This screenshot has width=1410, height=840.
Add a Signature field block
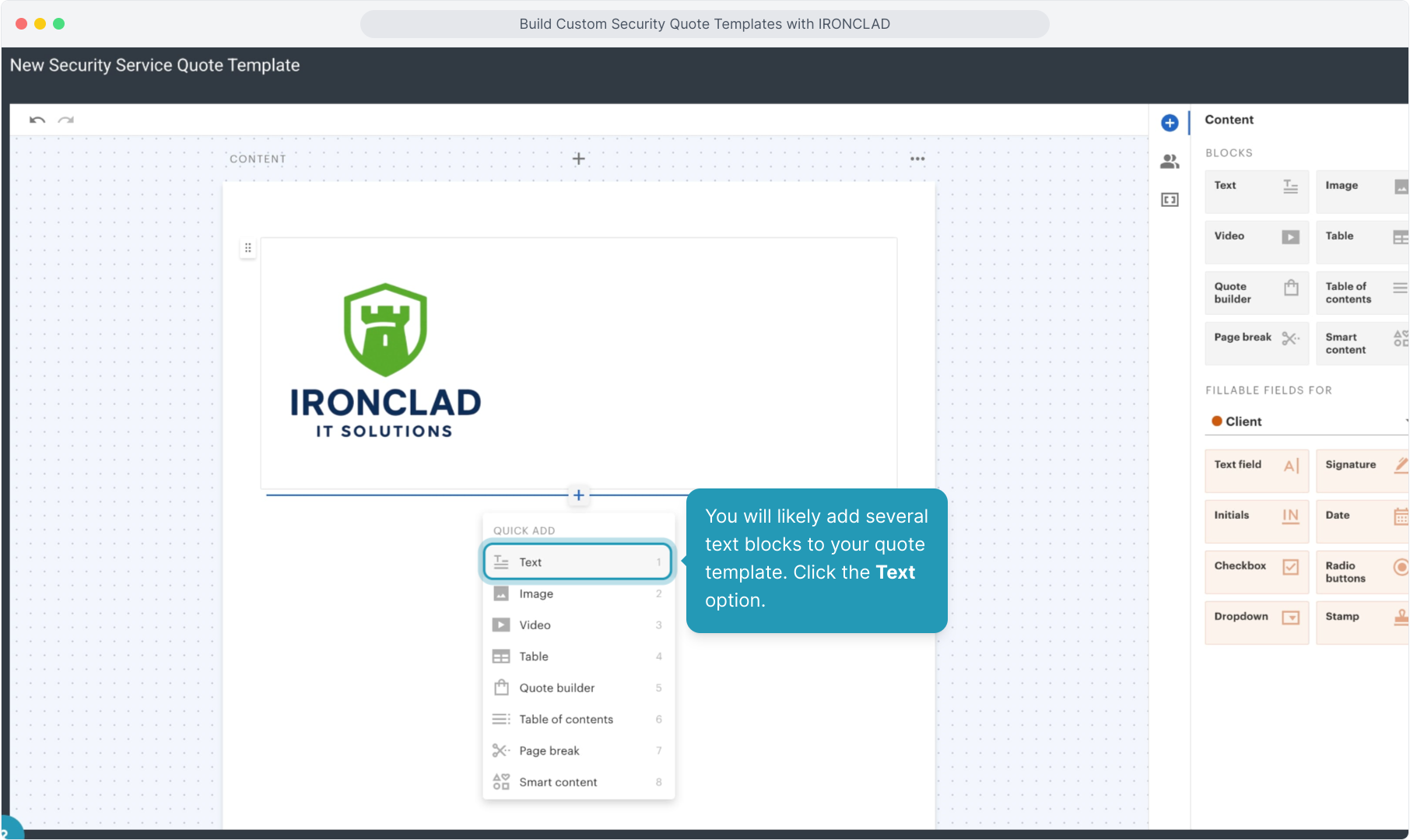[x=1362, y=471]
